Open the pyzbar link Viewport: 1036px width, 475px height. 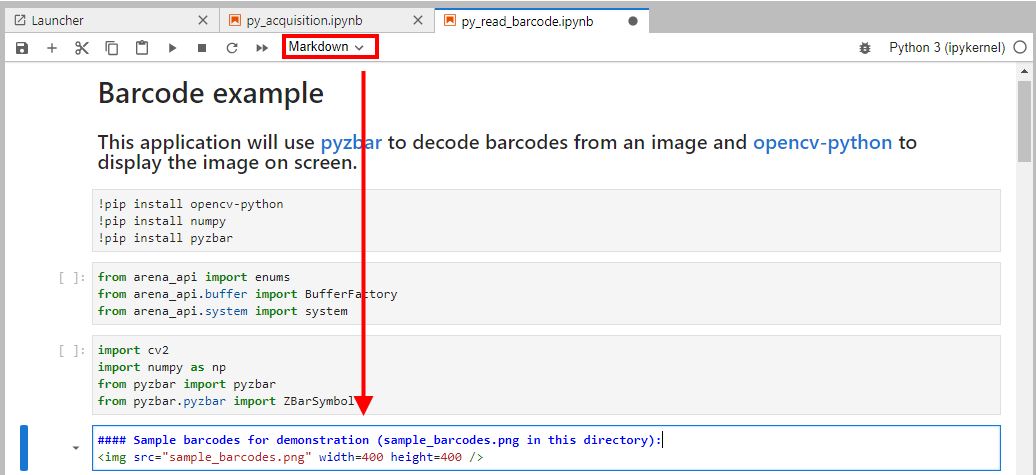[351, 142]
